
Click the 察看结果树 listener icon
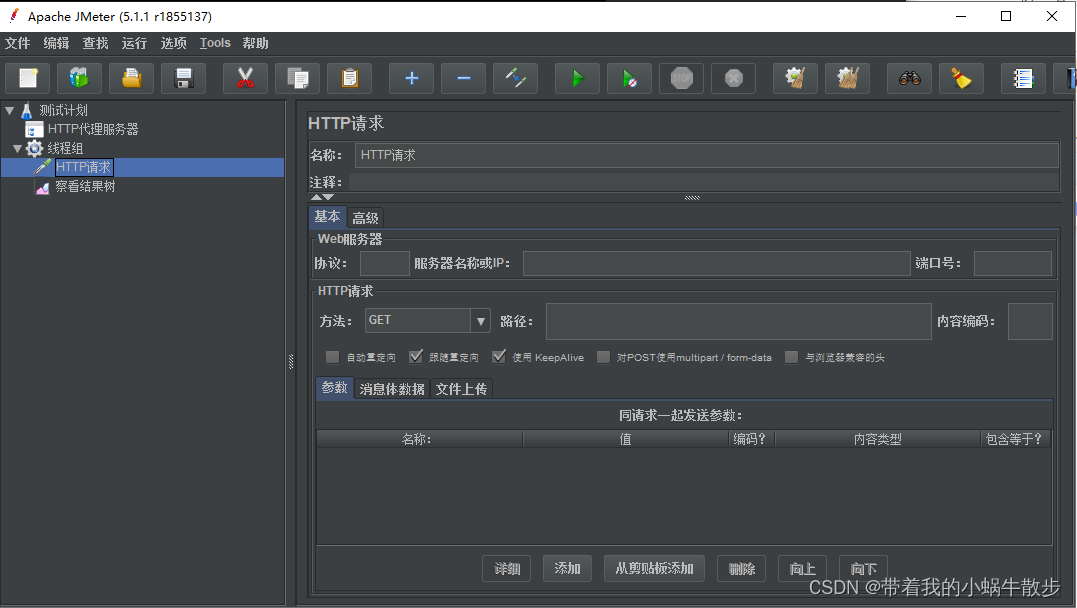click(x=43, y=187)
